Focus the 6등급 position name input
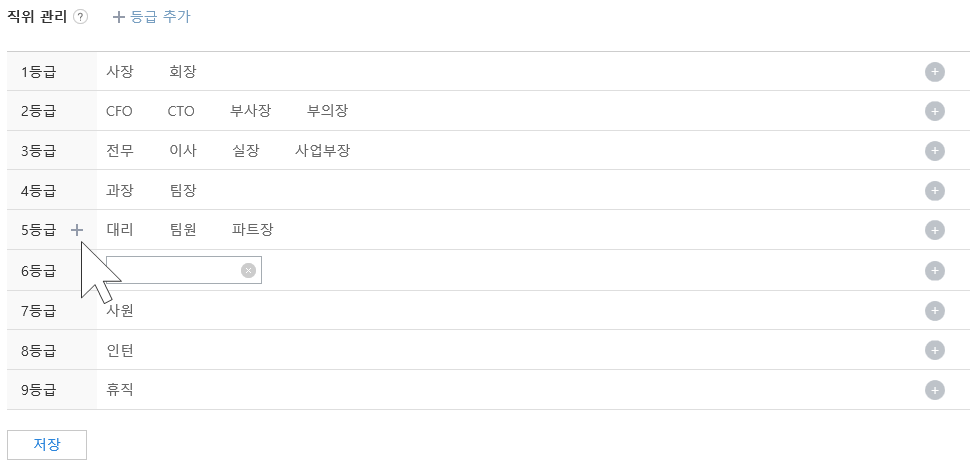Image resolution: width=980 pixels, height=469 pixels. click(x=172, y=270)
